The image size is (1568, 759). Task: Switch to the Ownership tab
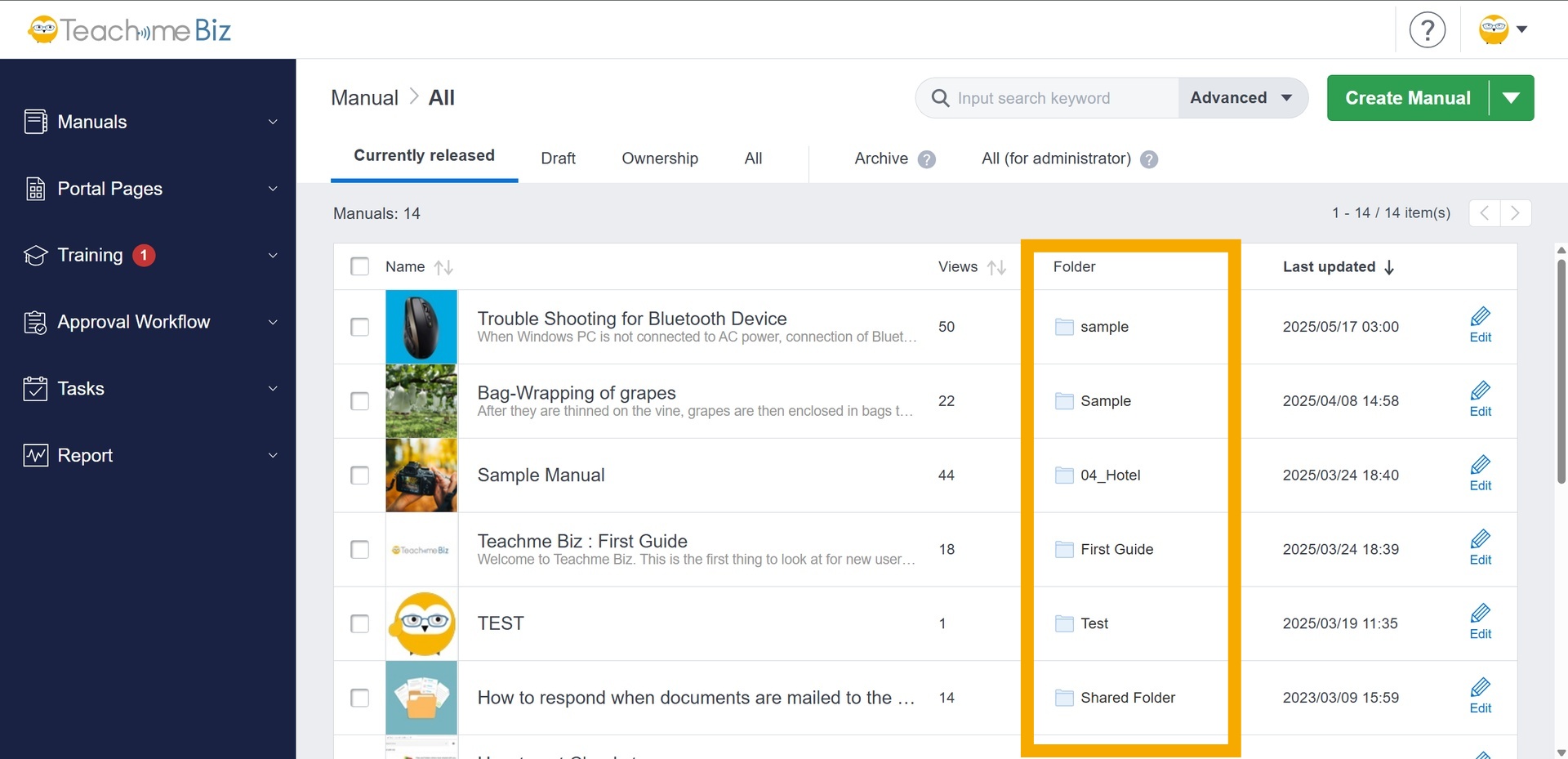[x=659, y=158]
